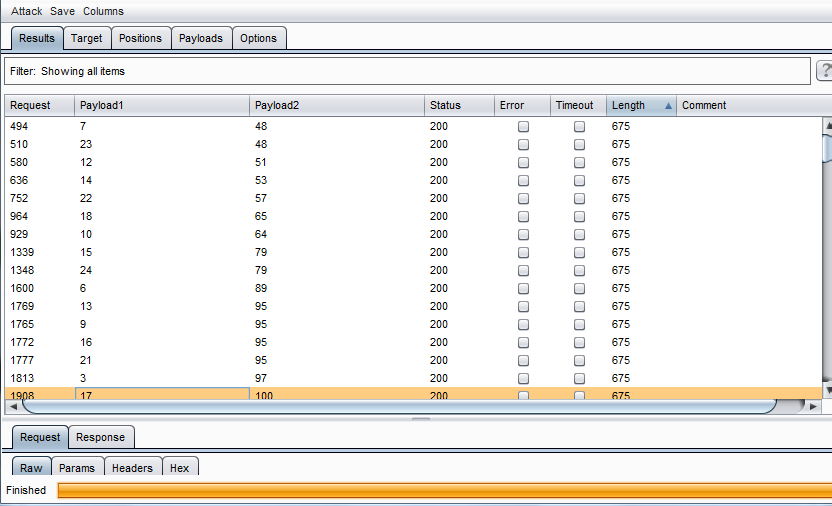
Task: Toggle Error checkbox for request 1339
Action: 523,252
